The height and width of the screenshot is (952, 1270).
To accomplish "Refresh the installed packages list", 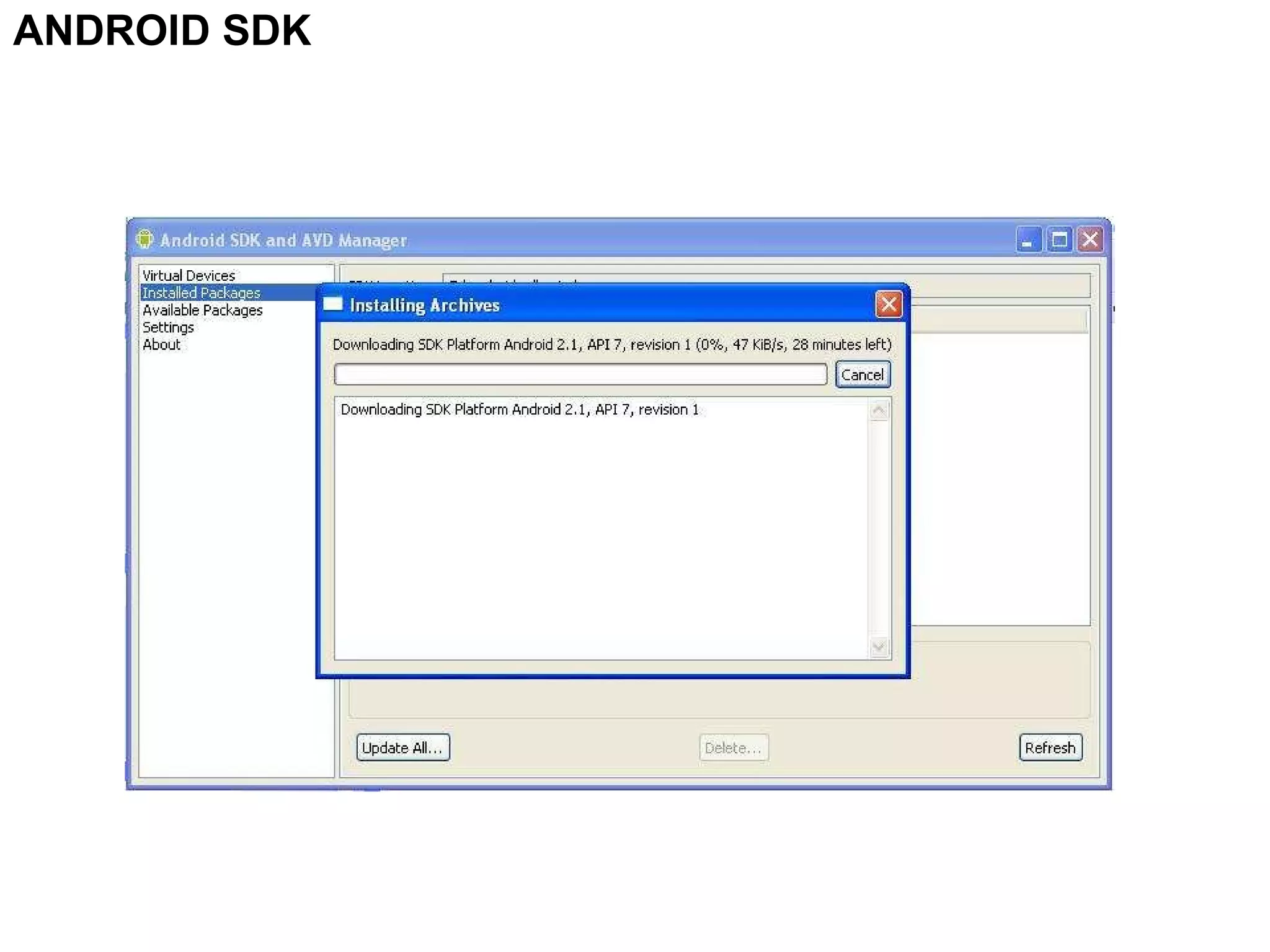I will [x=1050, y=747].
